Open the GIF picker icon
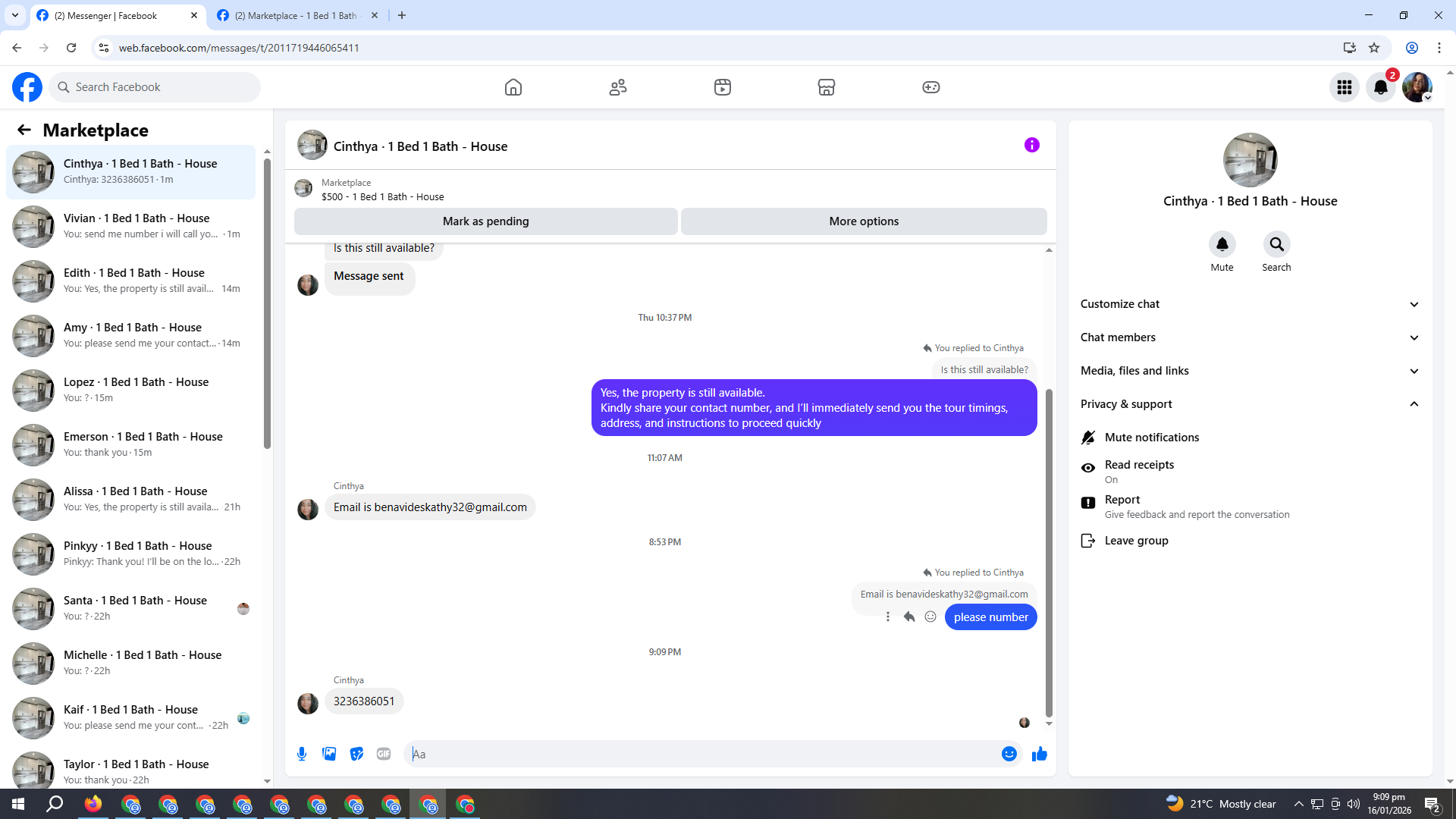 tap(384, 754)
